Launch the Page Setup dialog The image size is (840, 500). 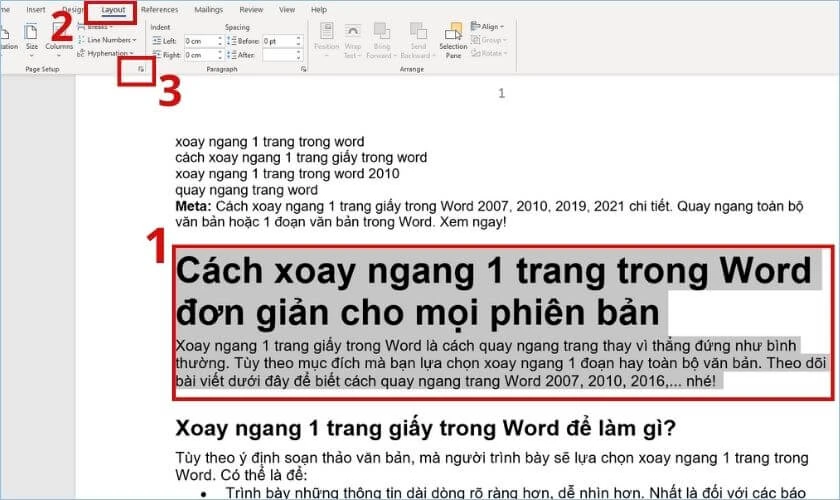(141, 69)
